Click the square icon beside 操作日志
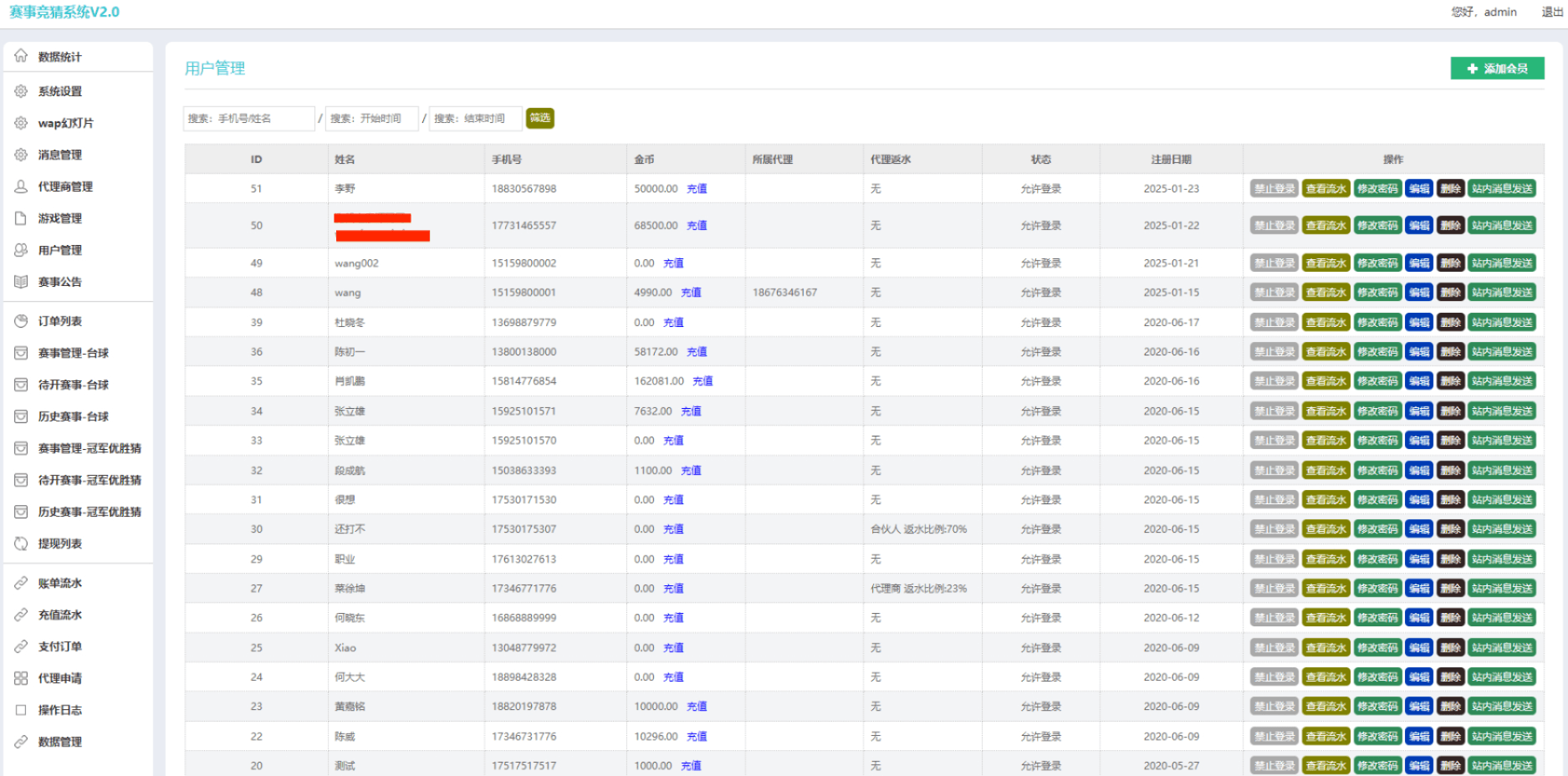 coord(21,710)
